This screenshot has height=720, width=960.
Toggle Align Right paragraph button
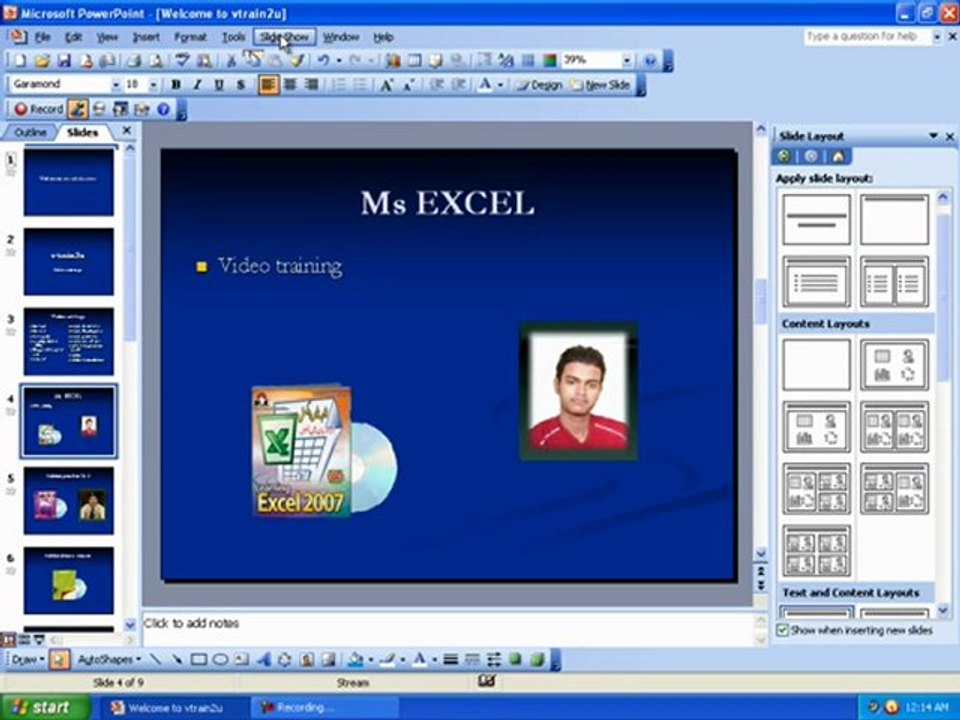point(312,85)
